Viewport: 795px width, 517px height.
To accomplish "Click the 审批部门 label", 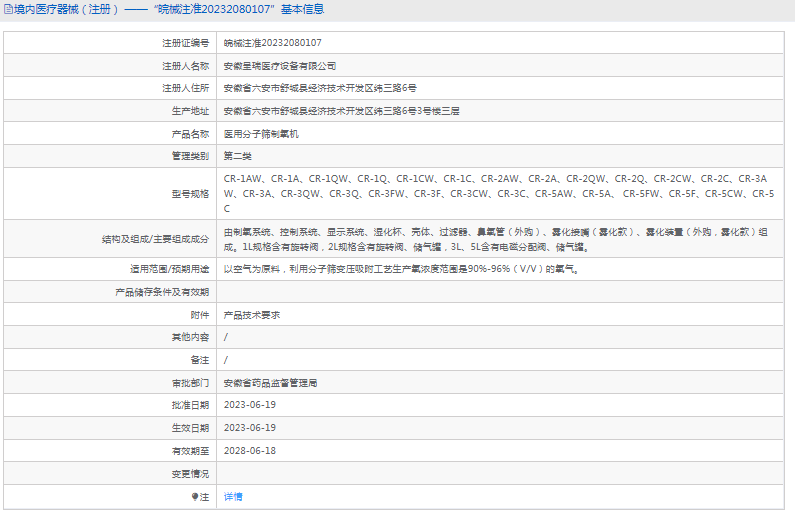I will point(190,383).
